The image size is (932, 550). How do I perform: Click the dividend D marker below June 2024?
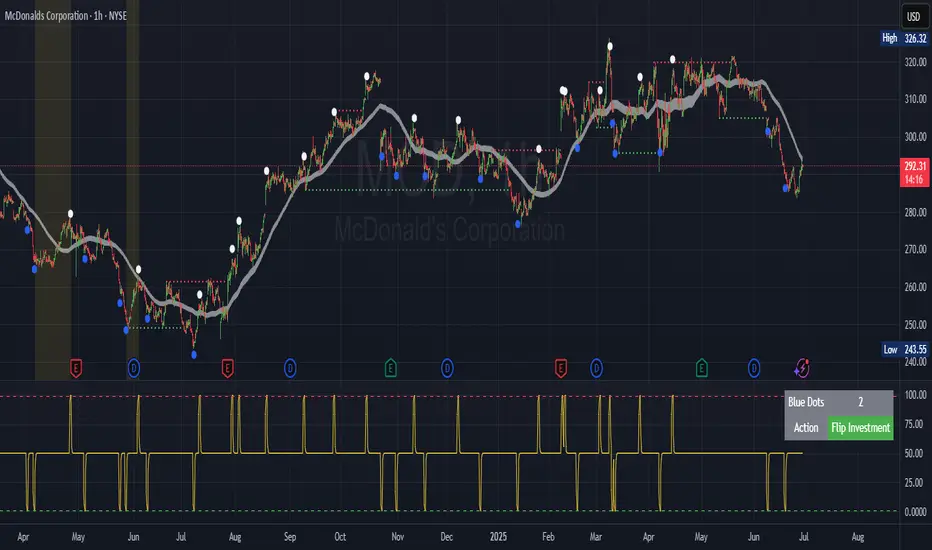[134, 369]
